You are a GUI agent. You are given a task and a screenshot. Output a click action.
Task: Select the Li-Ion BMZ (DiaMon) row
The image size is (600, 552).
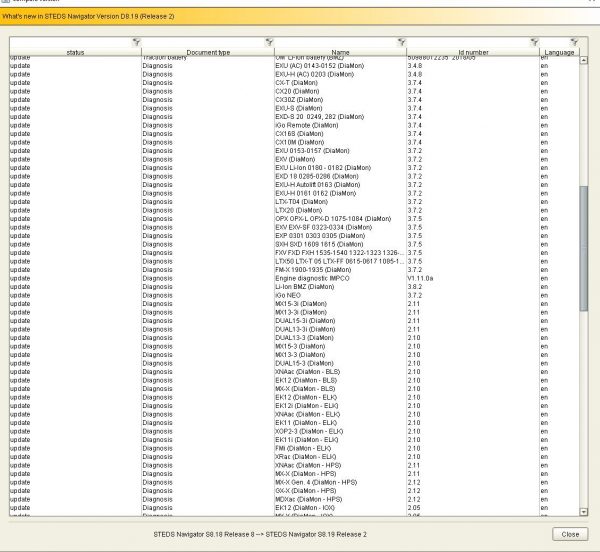pyautogui.click(x=294, y=287)
